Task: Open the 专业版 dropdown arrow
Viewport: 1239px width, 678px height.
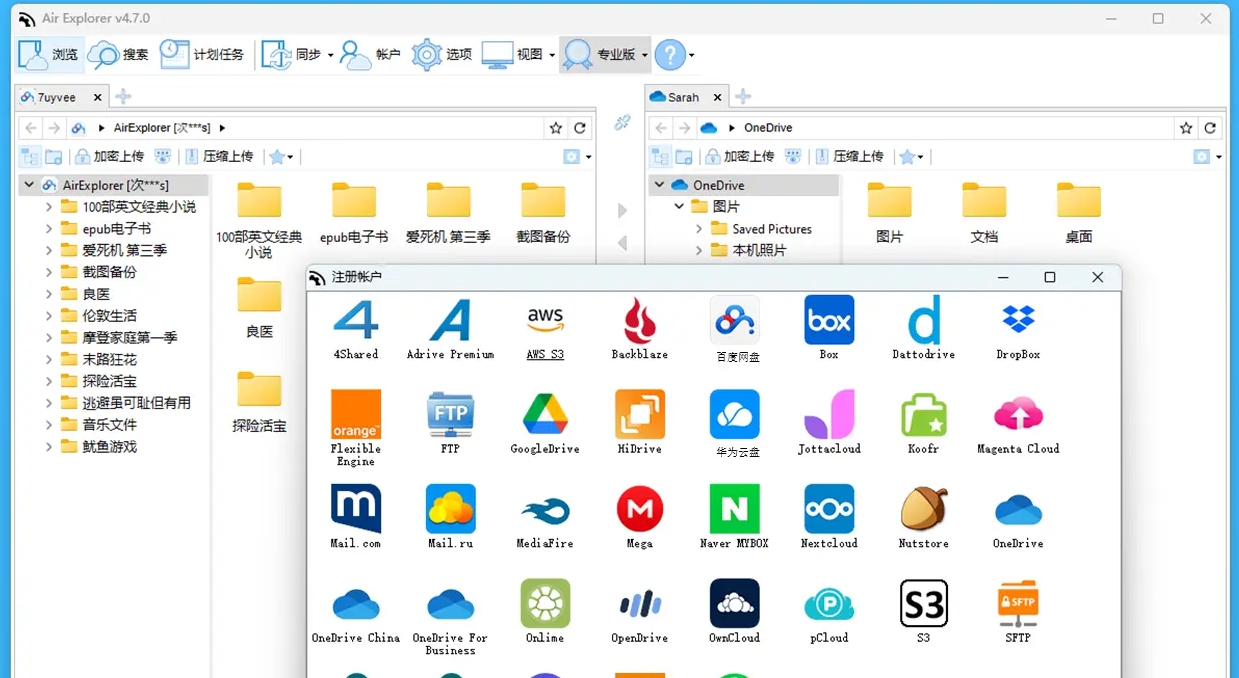Action: coord(645,55)
